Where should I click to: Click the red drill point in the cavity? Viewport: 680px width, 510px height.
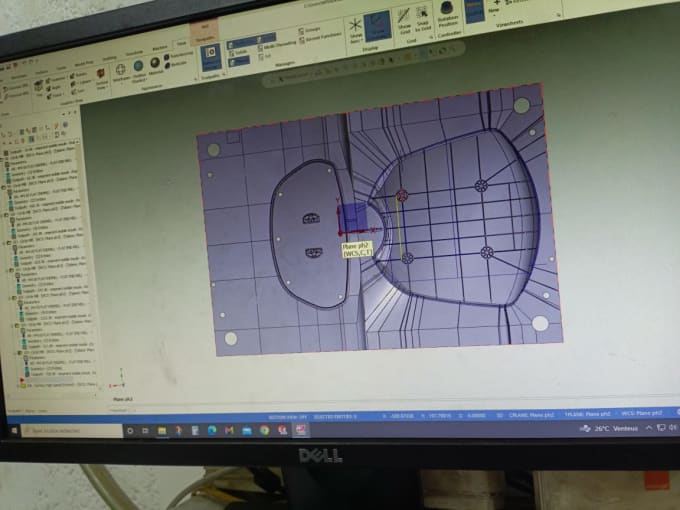(402, 195)
